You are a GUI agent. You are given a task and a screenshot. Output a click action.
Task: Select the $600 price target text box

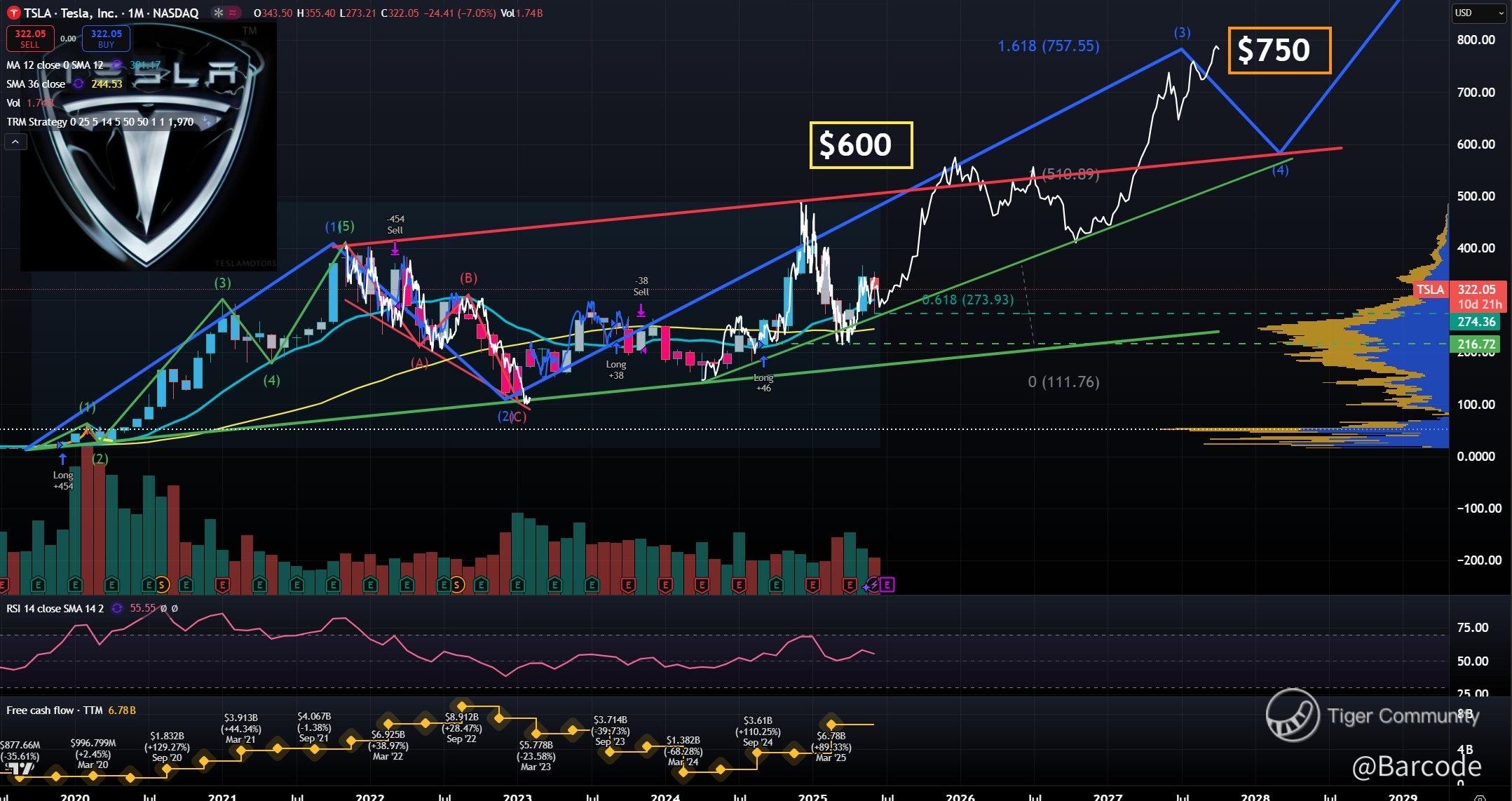pyautogui.click(x=861, y=145)
